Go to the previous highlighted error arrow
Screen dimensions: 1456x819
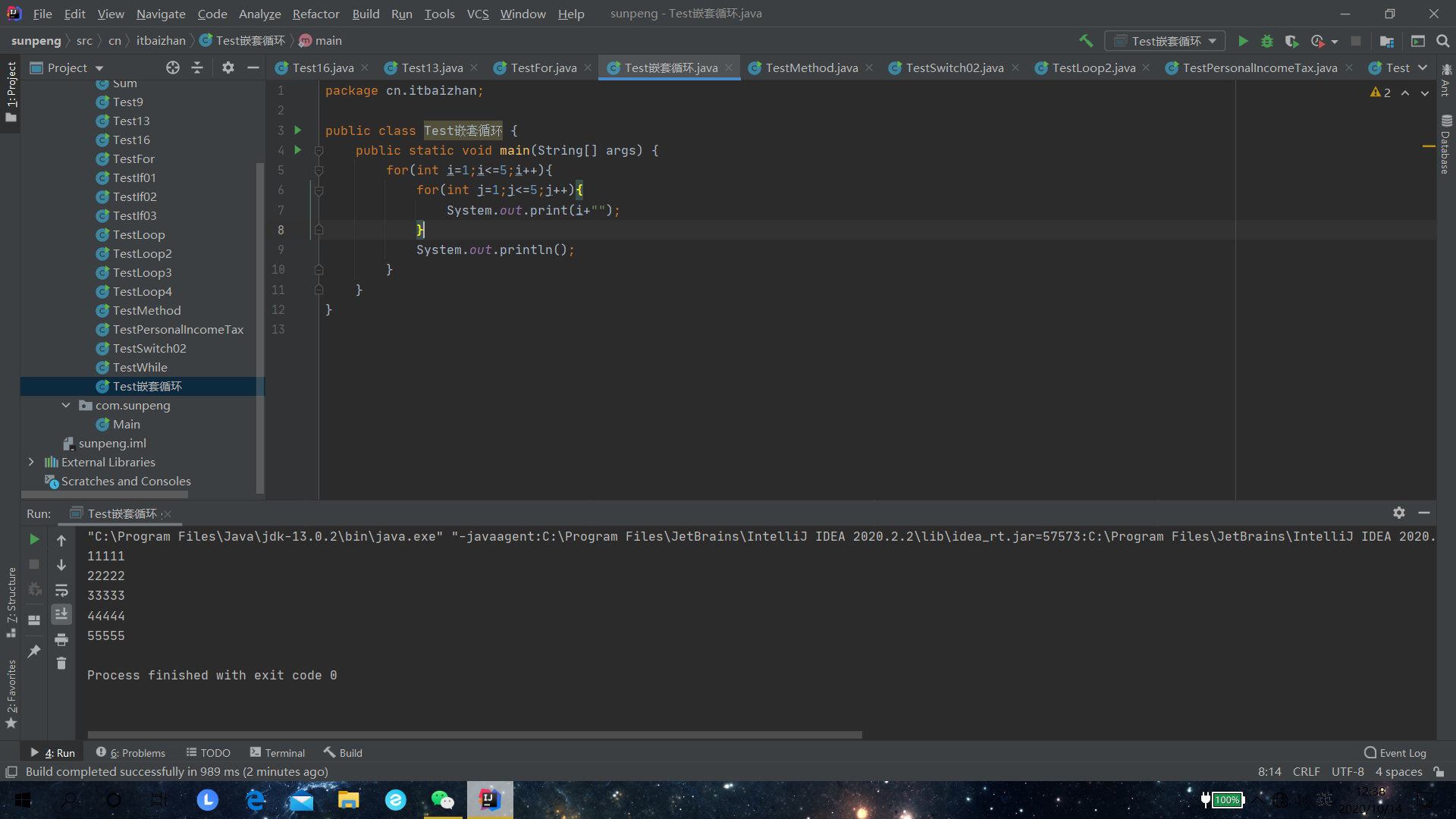tap(1405, 93)
